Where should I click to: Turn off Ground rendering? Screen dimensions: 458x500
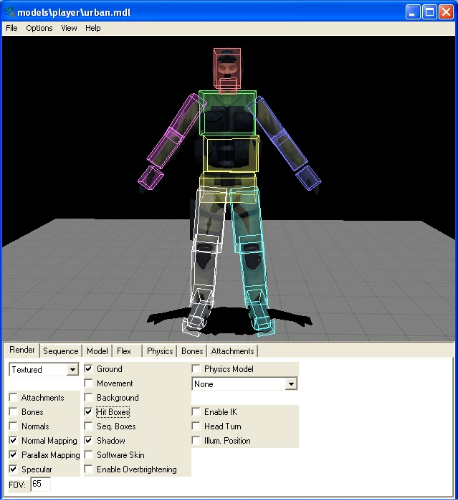click(x=89, y=369)
